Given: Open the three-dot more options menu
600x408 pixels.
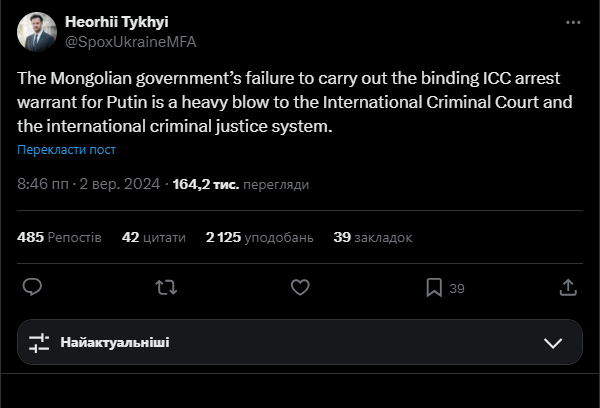Looking at the screenshot, I should pyautogui.click(x=571, y=22).
